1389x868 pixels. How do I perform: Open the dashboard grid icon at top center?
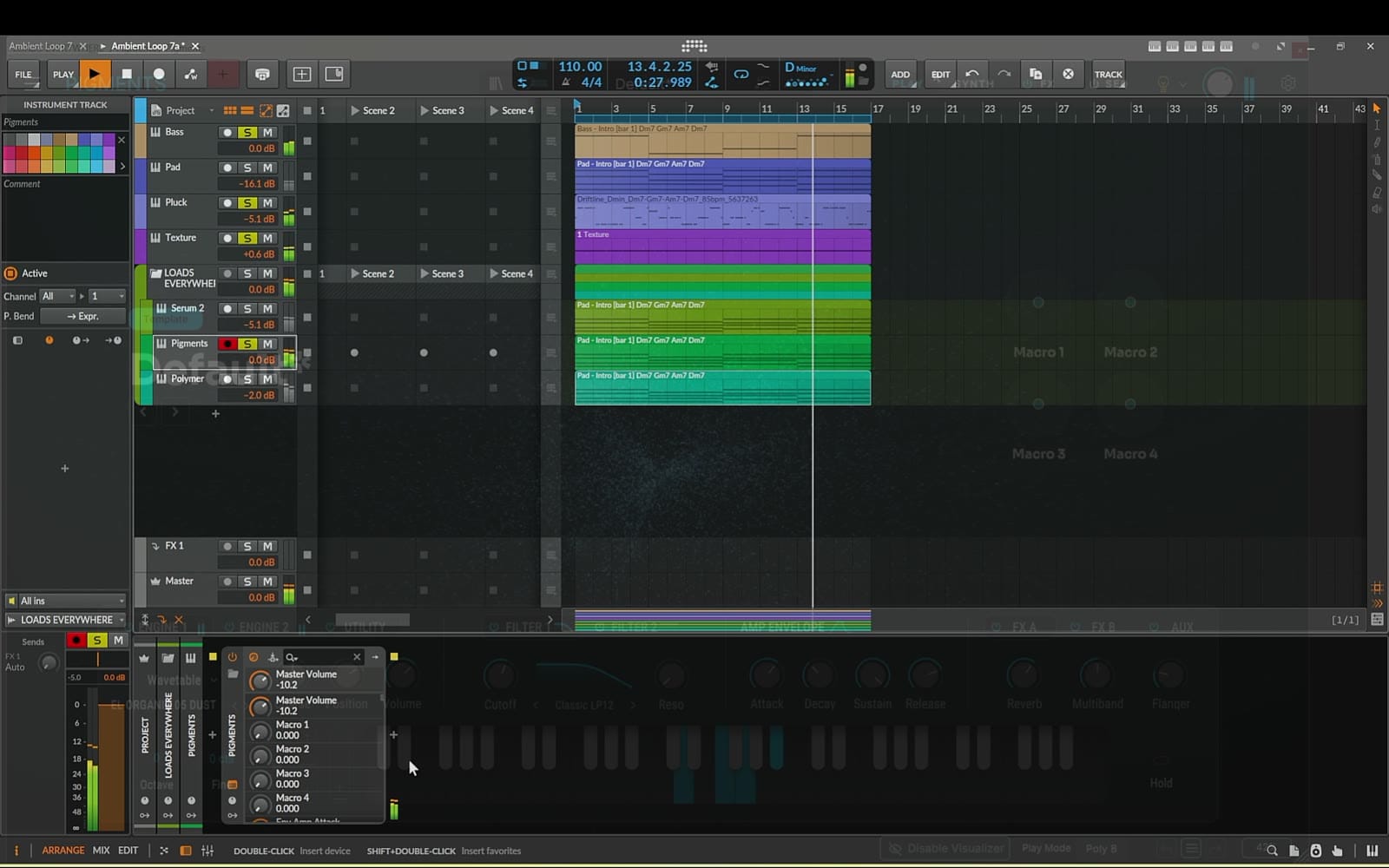pos(694,46)
